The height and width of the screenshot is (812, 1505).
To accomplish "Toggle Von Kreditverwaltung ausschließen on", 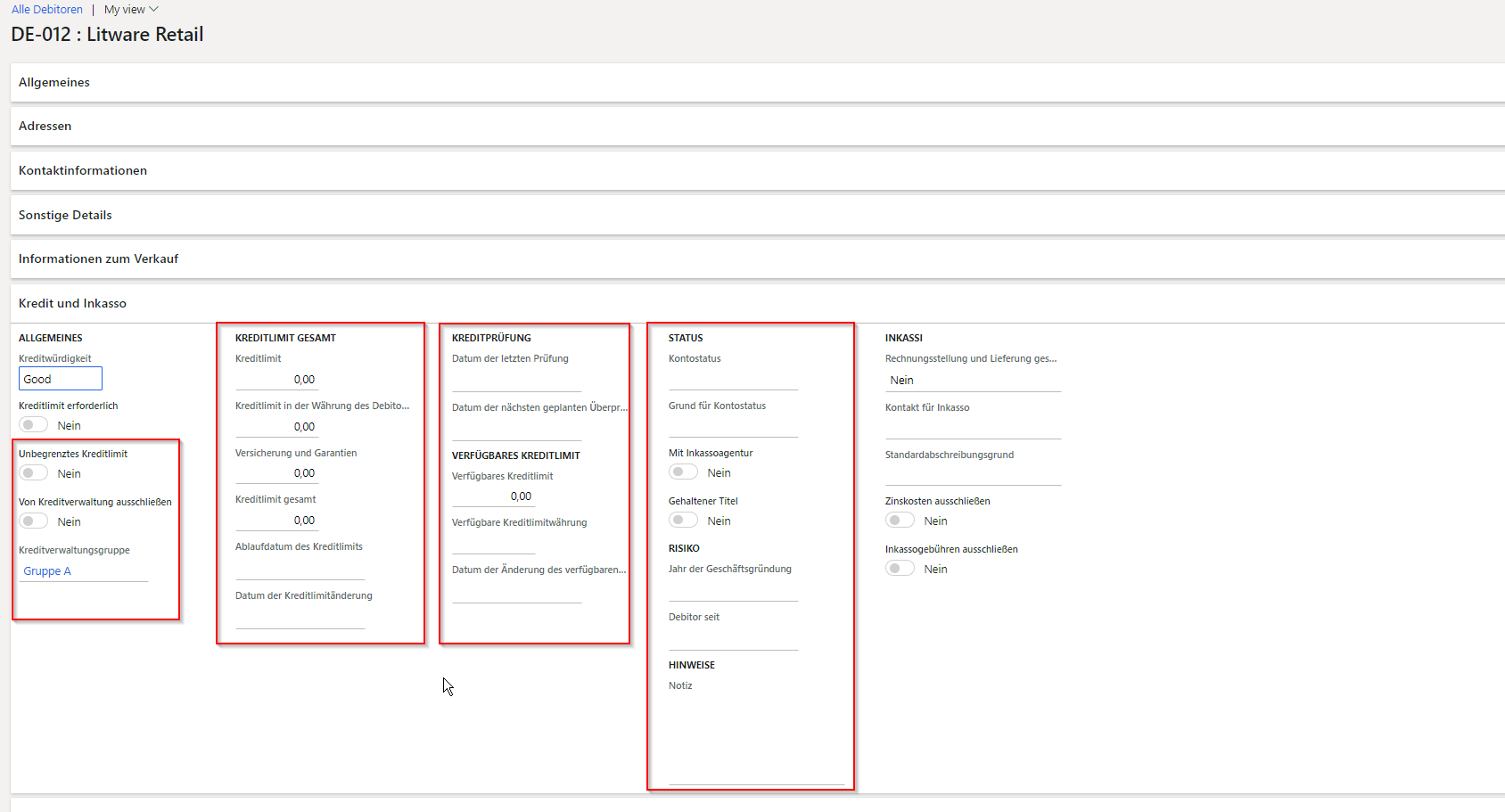I will (x=33, y=521).
